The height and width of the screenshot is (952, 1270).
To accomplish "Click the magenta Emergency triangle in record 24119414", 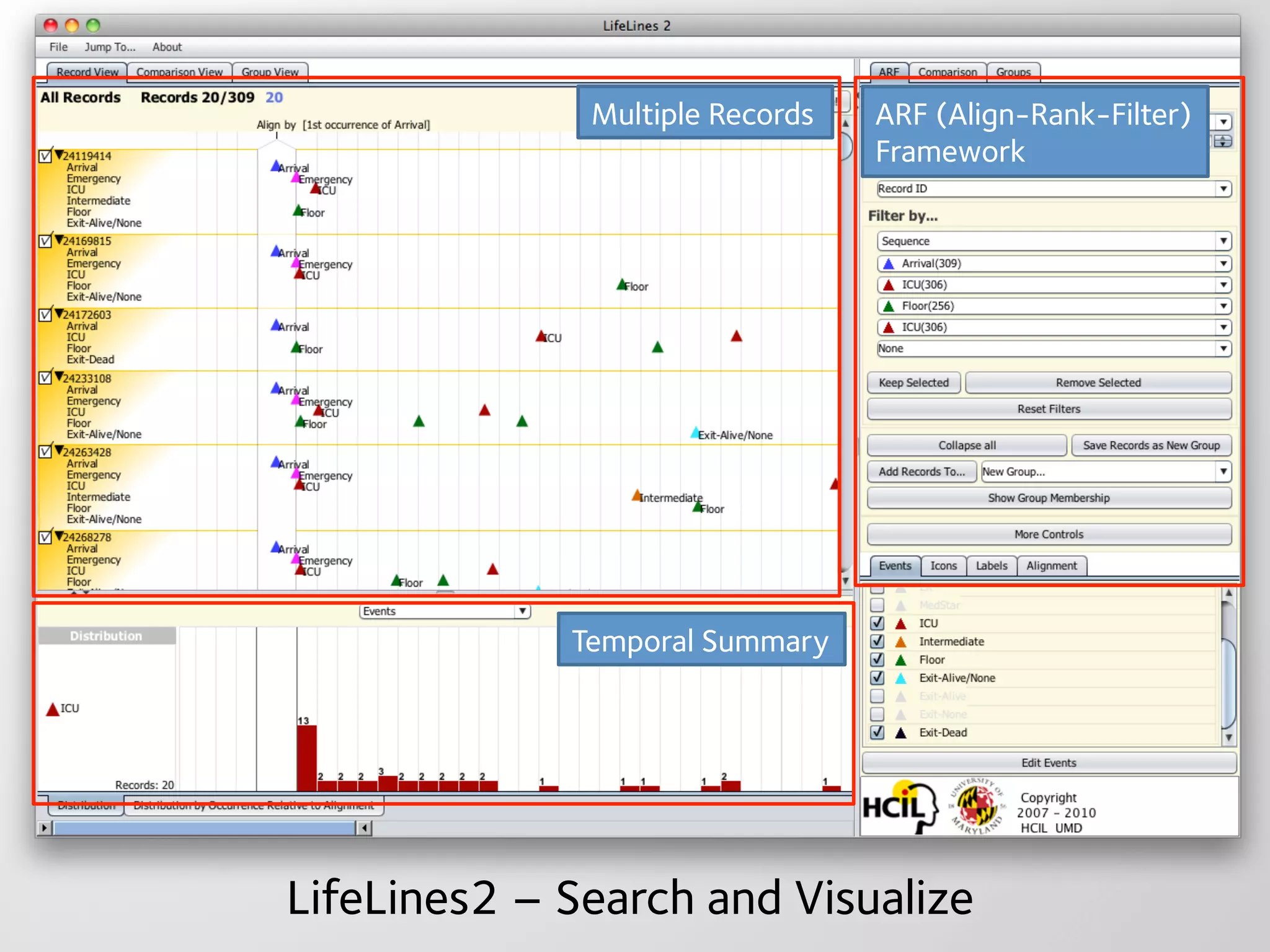I will [296, 177].
